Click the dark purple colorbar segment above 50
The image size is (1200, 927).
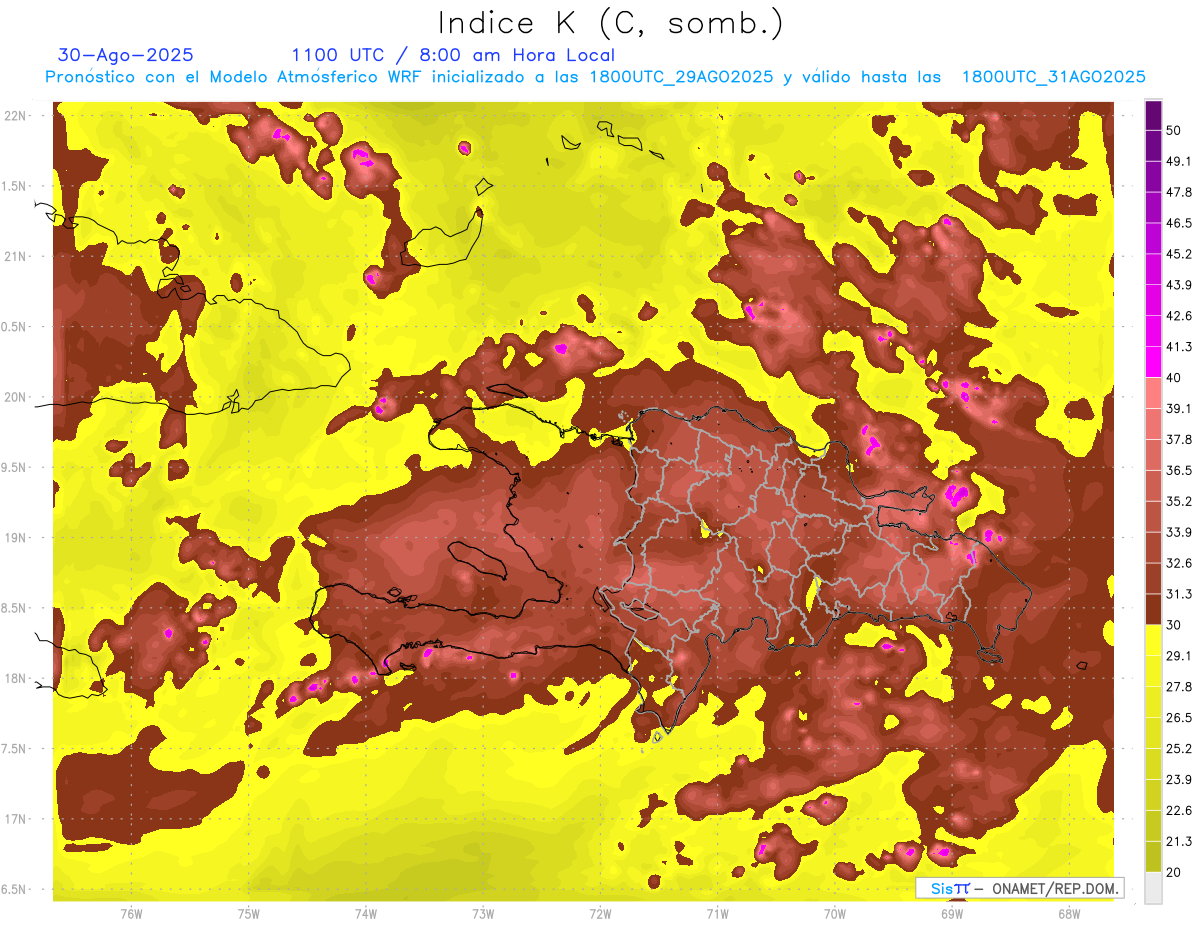pyautogui.click(x=1153, y=116)
